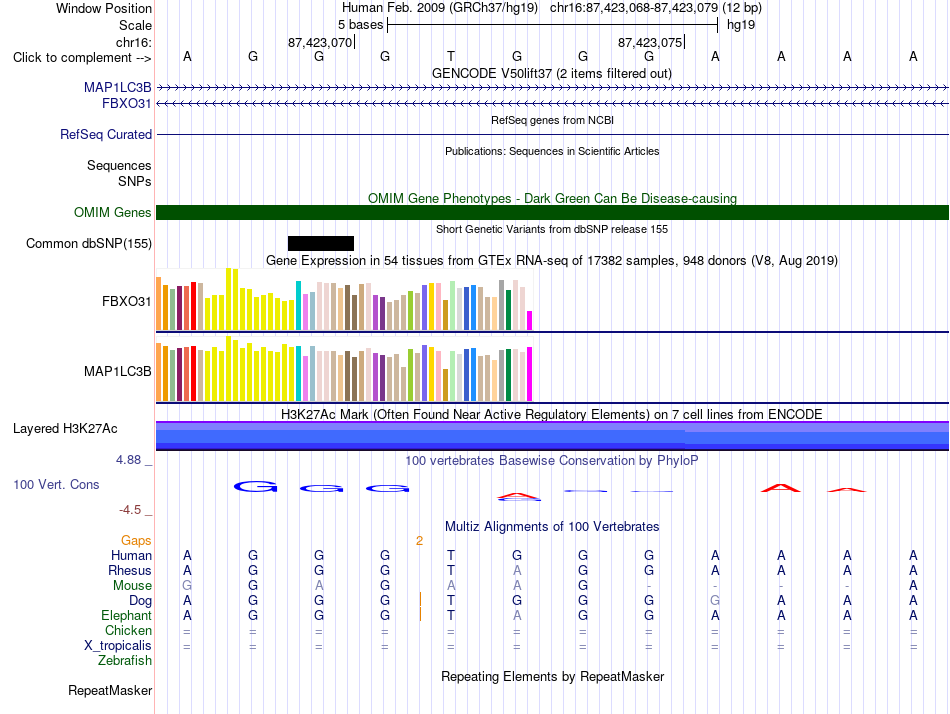
Task: Click 'Repeating Elements by RepeatMasker' title
Action: [553, 677]
